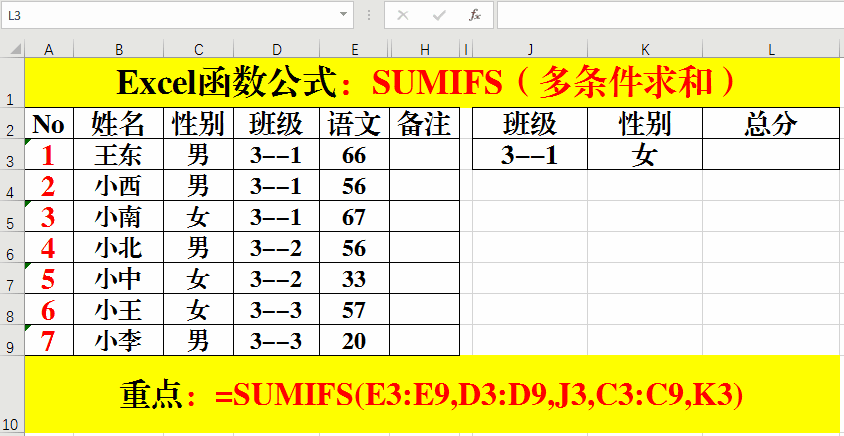This screenshot has height=436, width=844.
Task: Click 小南's gender cell '女'
Action: 199,217
